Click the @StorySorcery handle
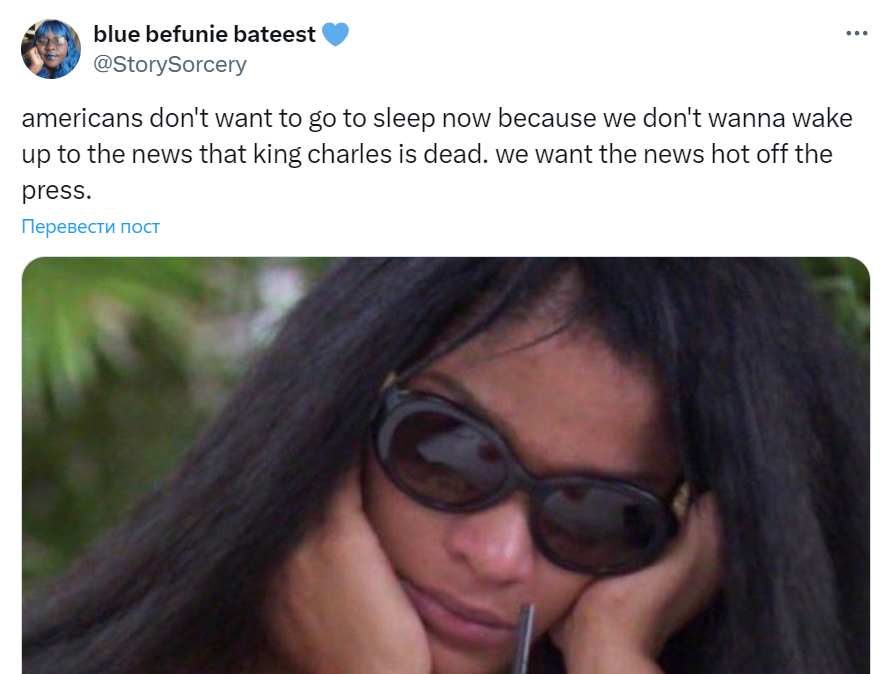Screen dimensions: 895x674 point(170,65)
